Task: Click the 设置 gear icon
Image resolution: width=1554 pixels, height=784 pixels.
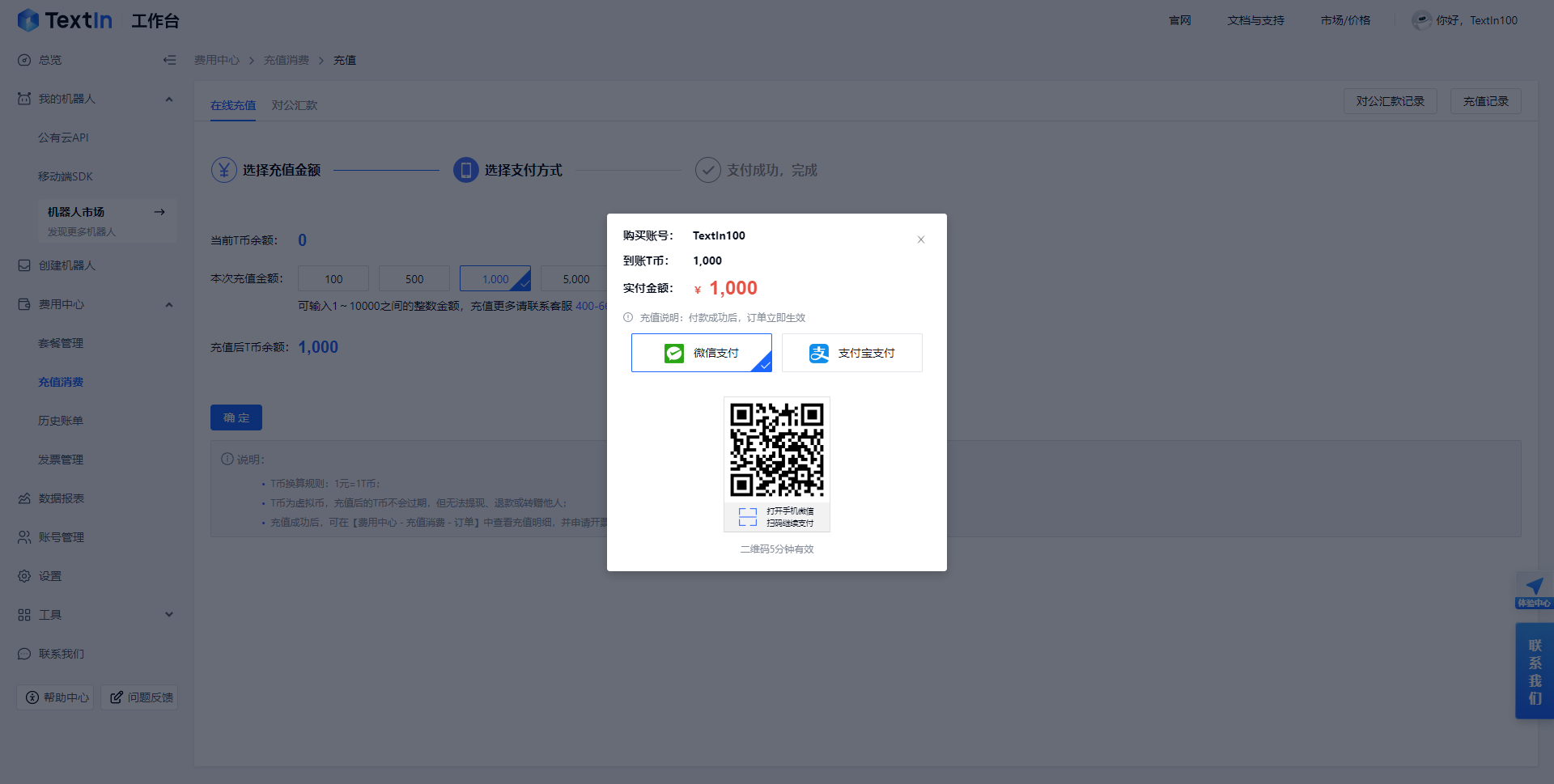Action: pyautogui.click(x=24, y=576)
